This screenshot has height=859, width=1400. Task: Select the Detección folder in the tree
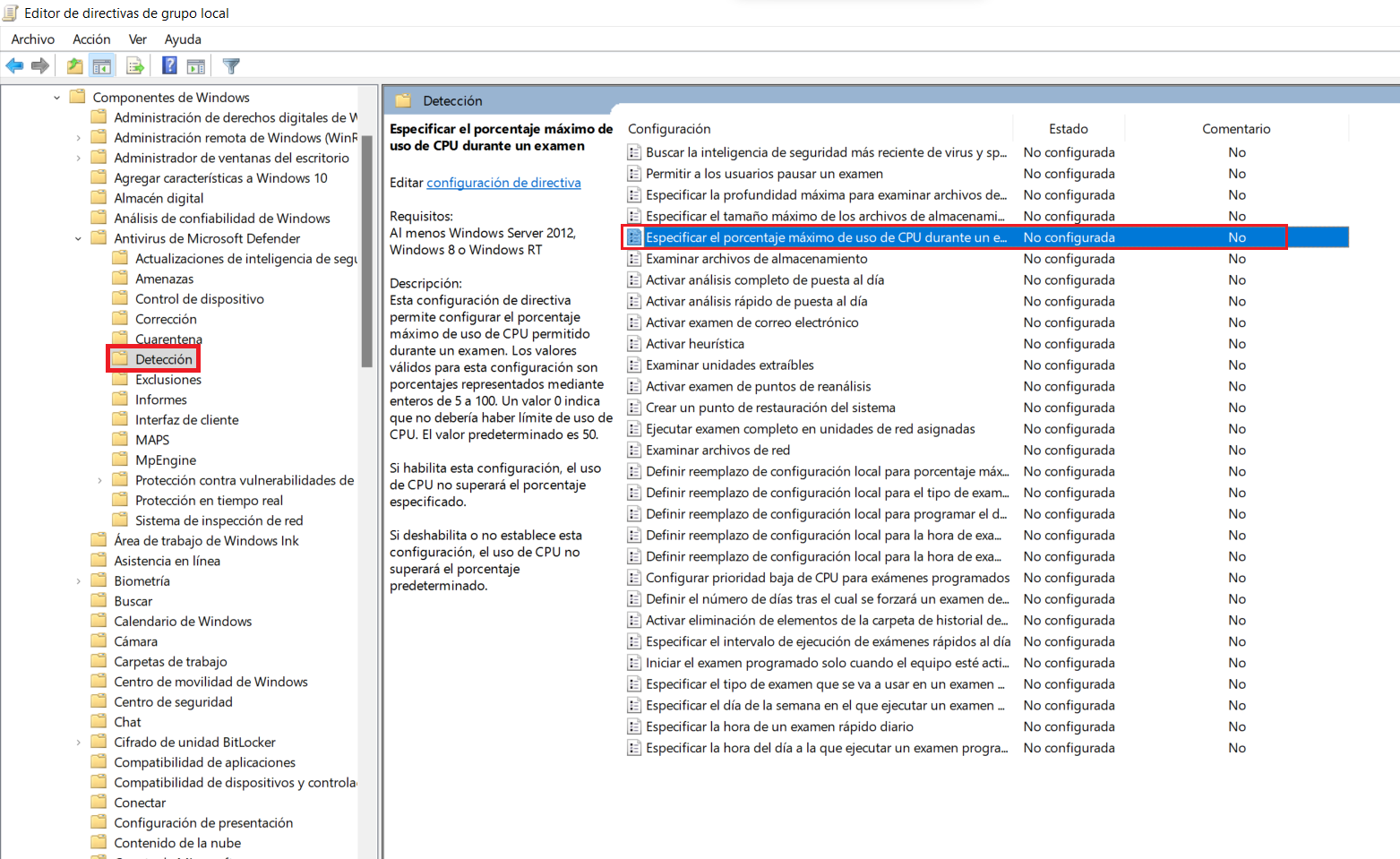click(x=164, y=359)
